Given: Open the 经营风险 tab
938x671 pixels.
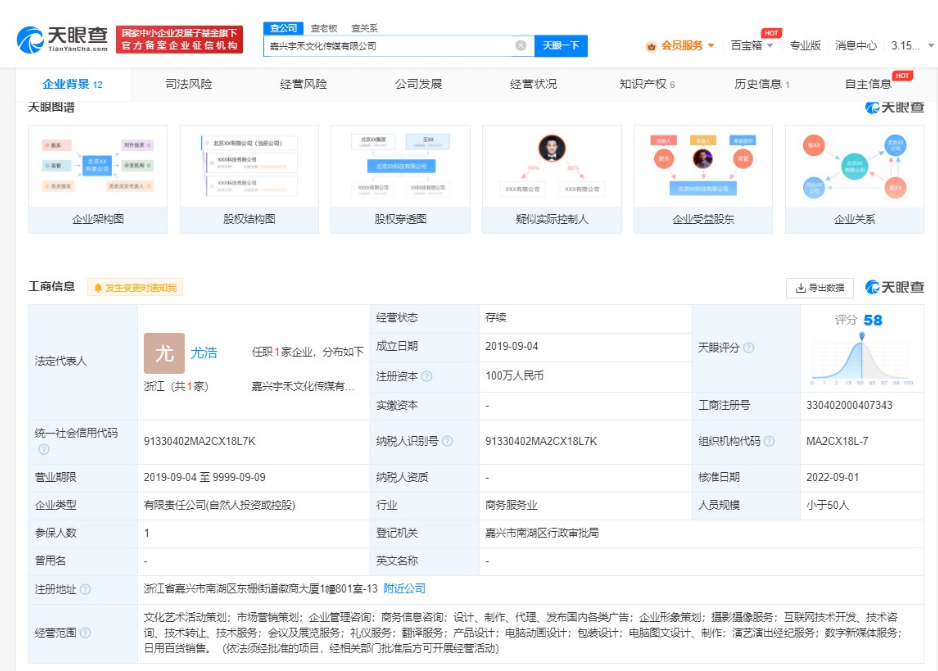Looking at the screenshot, I should click(303, 84).
